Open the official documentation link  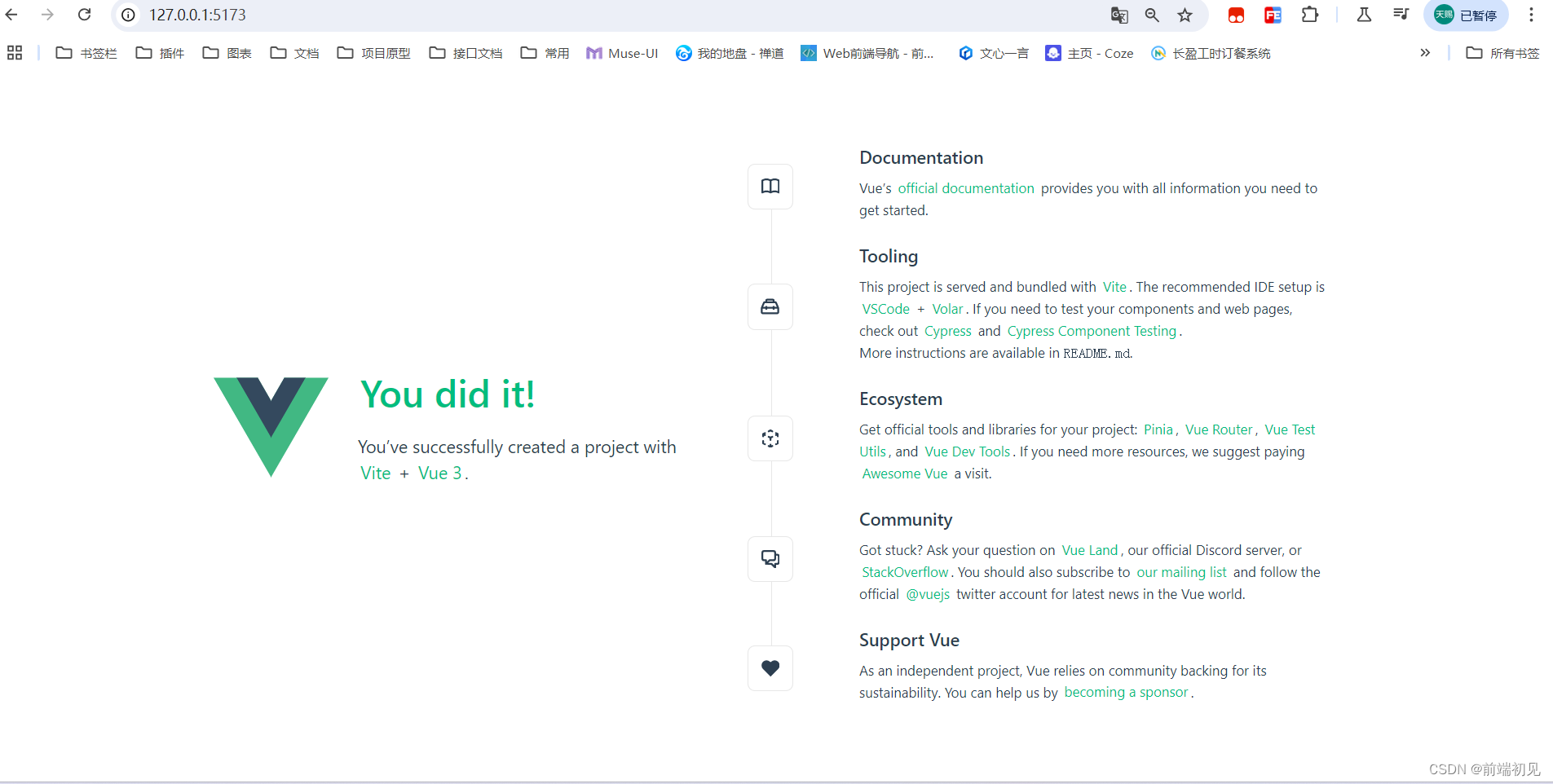tap(966, 188)
